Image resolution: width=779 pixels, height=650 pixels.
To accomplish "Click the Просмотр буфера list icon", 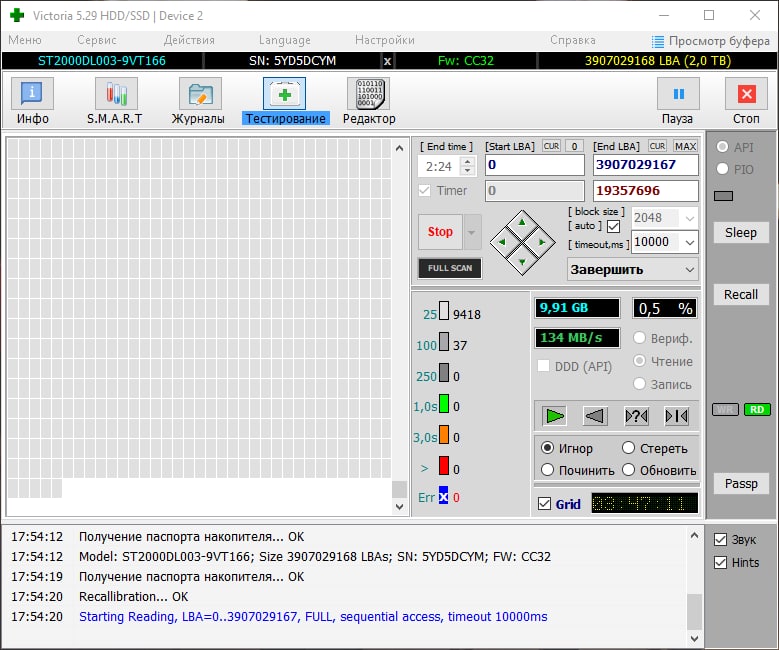I will tap(657, 41).
